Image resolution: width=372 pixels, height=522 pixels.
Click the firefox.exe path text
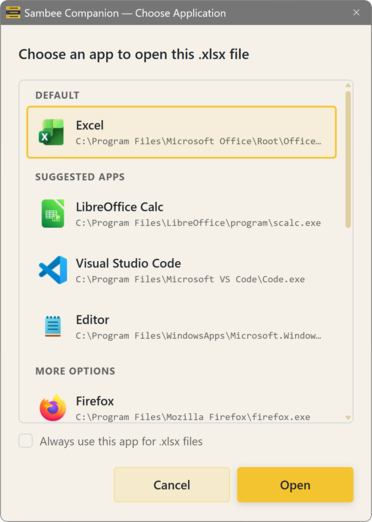(x=193, y=417)
